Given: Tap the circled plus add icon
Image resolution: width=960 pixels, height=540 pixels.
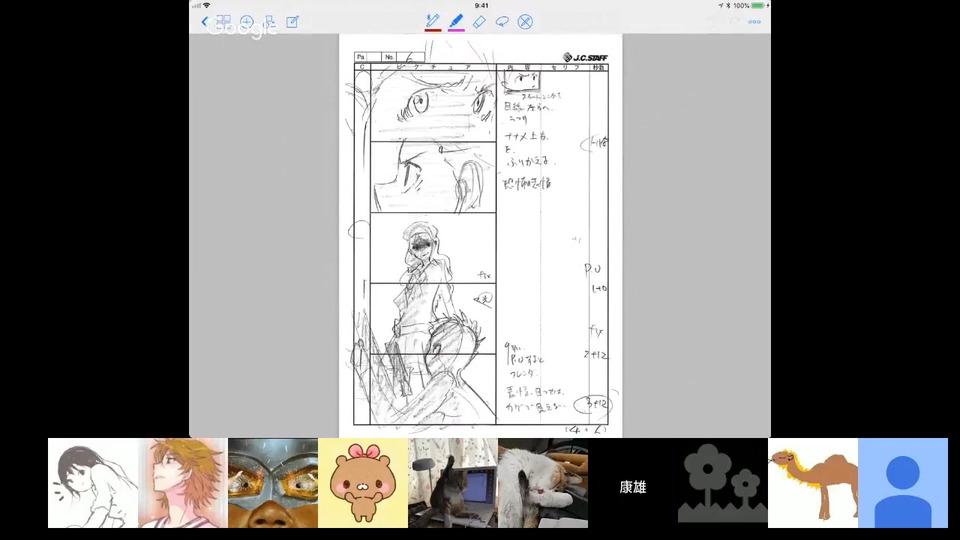Looking at the screenshot, I should click(x=246, y=23).
